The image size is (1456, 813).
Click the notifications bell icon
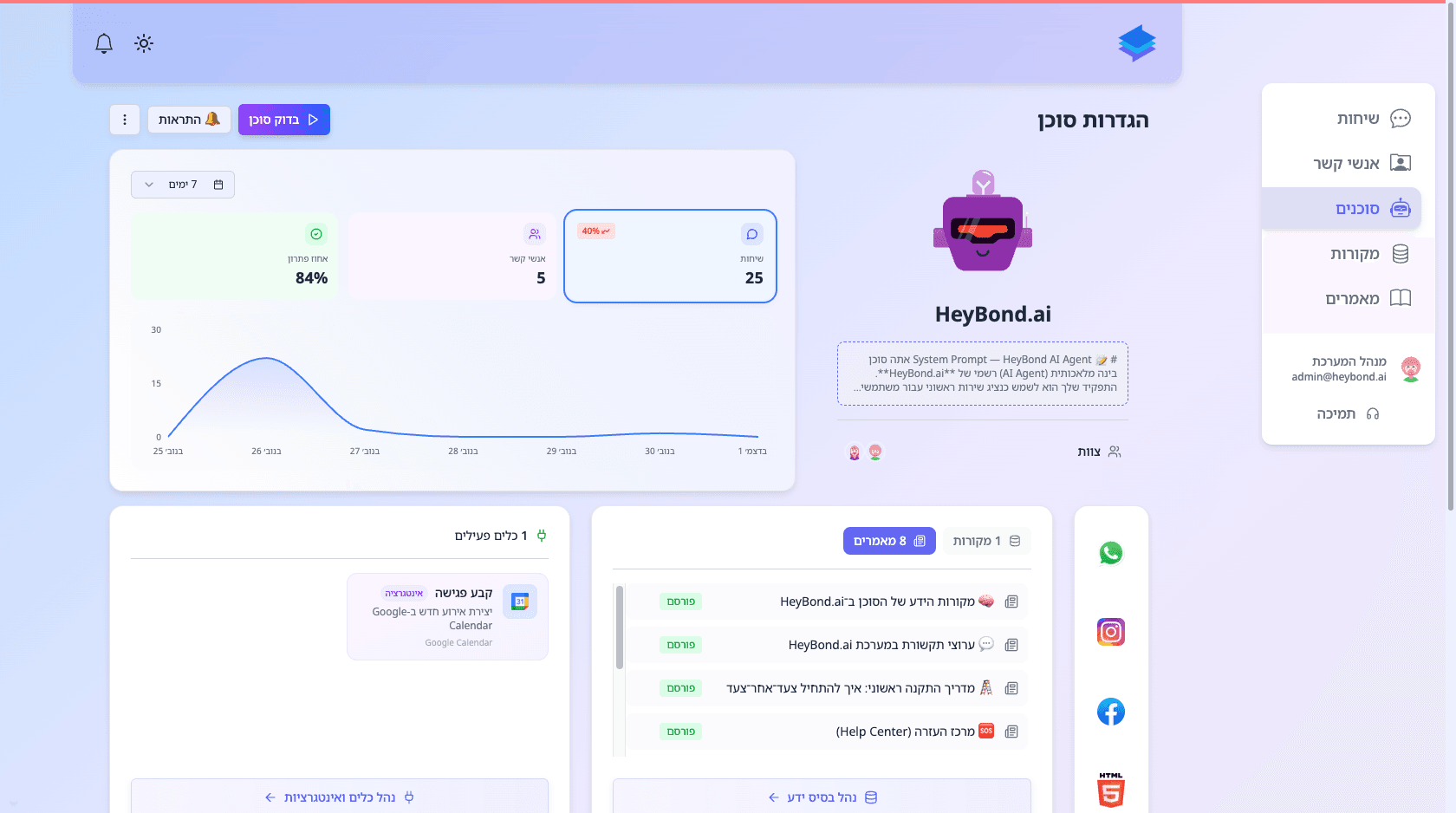click(104, 43)
